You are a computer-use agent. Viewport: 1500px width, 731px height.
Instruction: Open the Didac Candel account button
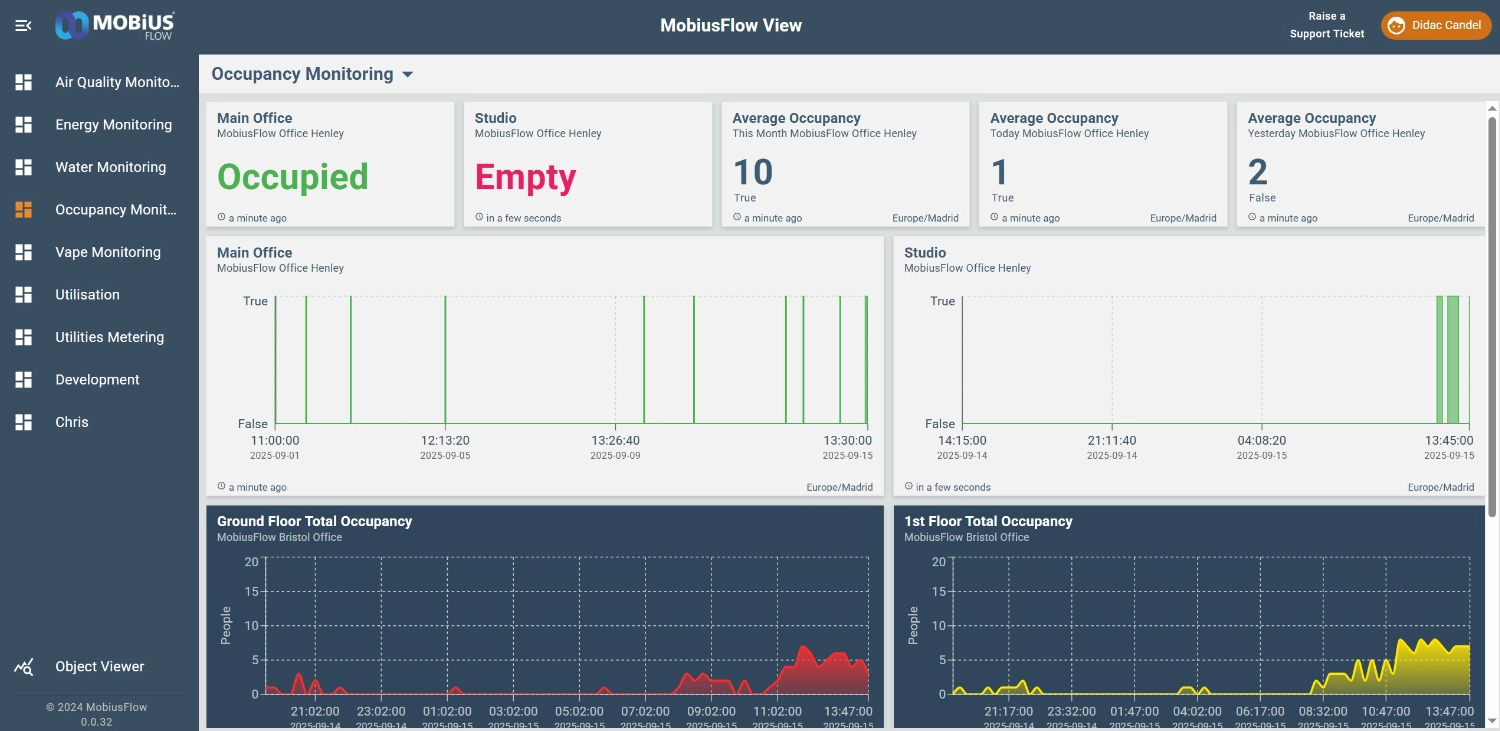click(1436, 25)
